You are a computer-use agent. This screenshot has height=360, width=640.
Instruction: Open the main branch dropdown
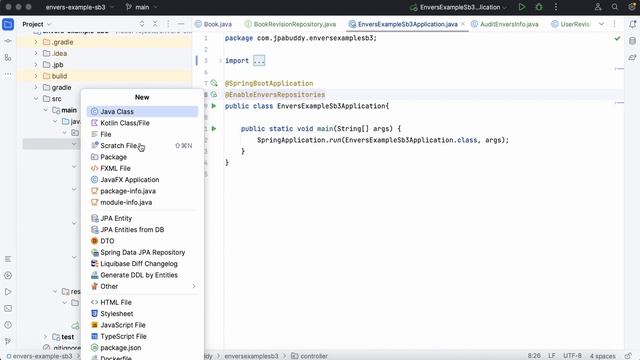[142, 7]
